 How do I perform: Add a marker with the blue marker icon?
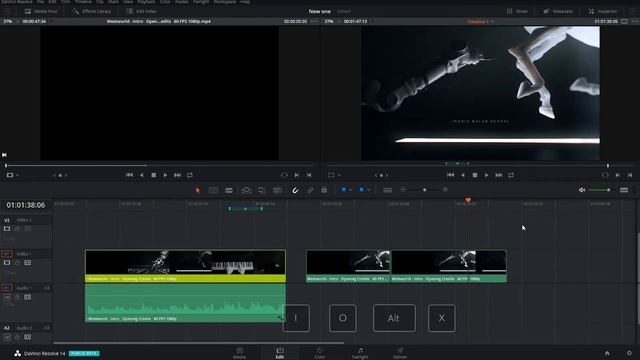362,190
